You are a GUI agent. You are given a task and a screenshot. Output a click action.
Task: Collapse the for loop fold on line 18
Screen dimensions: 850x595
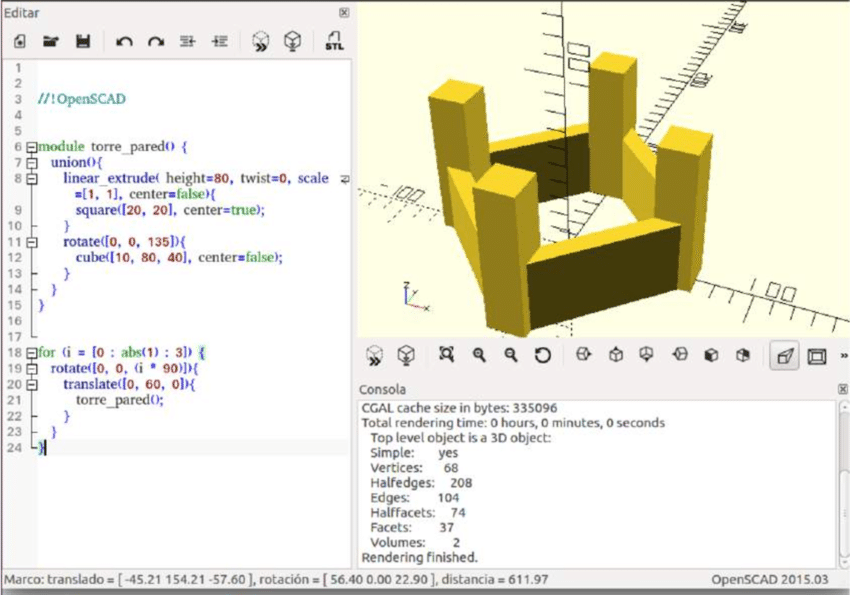tap(32, 353)
